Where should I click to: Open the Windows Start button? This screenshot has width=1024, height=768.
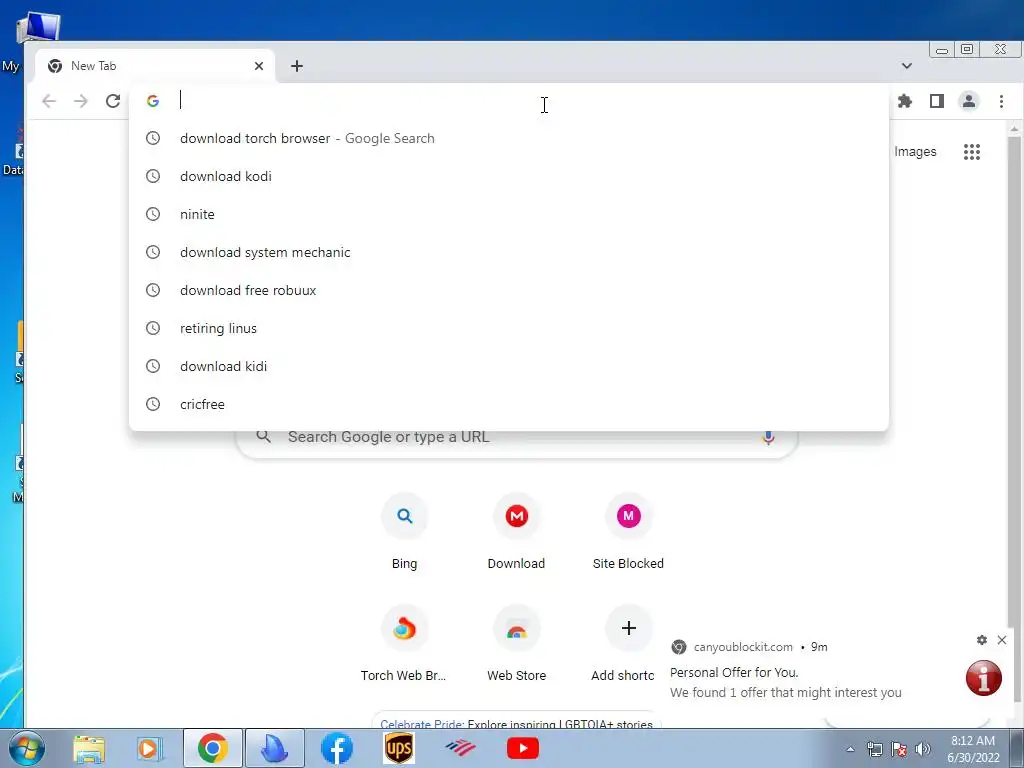click(x=26, y=748)
